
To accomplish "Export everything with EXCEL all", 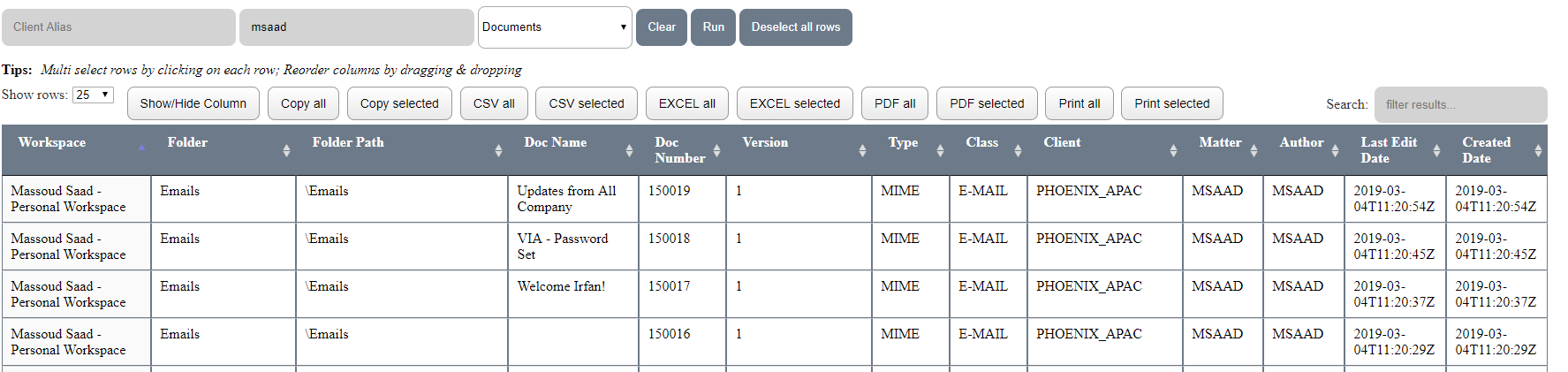I will tap(686, 103).
